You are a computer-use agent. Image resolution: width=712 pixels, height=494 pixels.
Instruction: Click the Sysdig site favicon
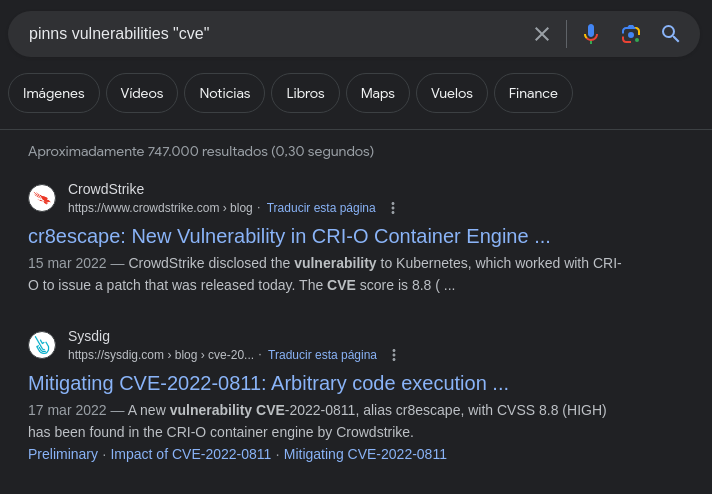tap(42, 345)
